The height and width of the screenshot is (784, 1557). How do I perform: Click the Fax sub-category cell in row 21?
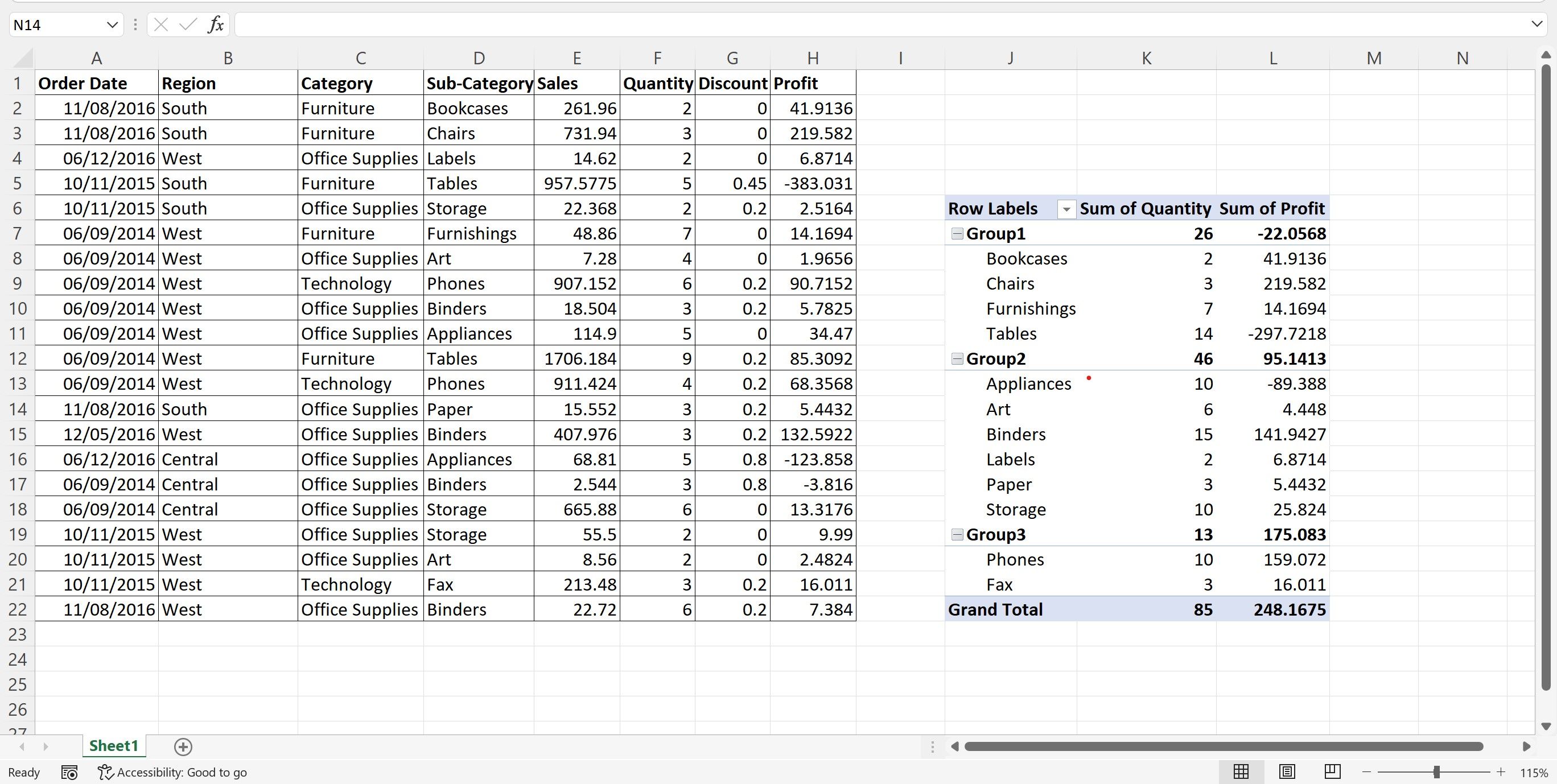click(x=479, y=584)
